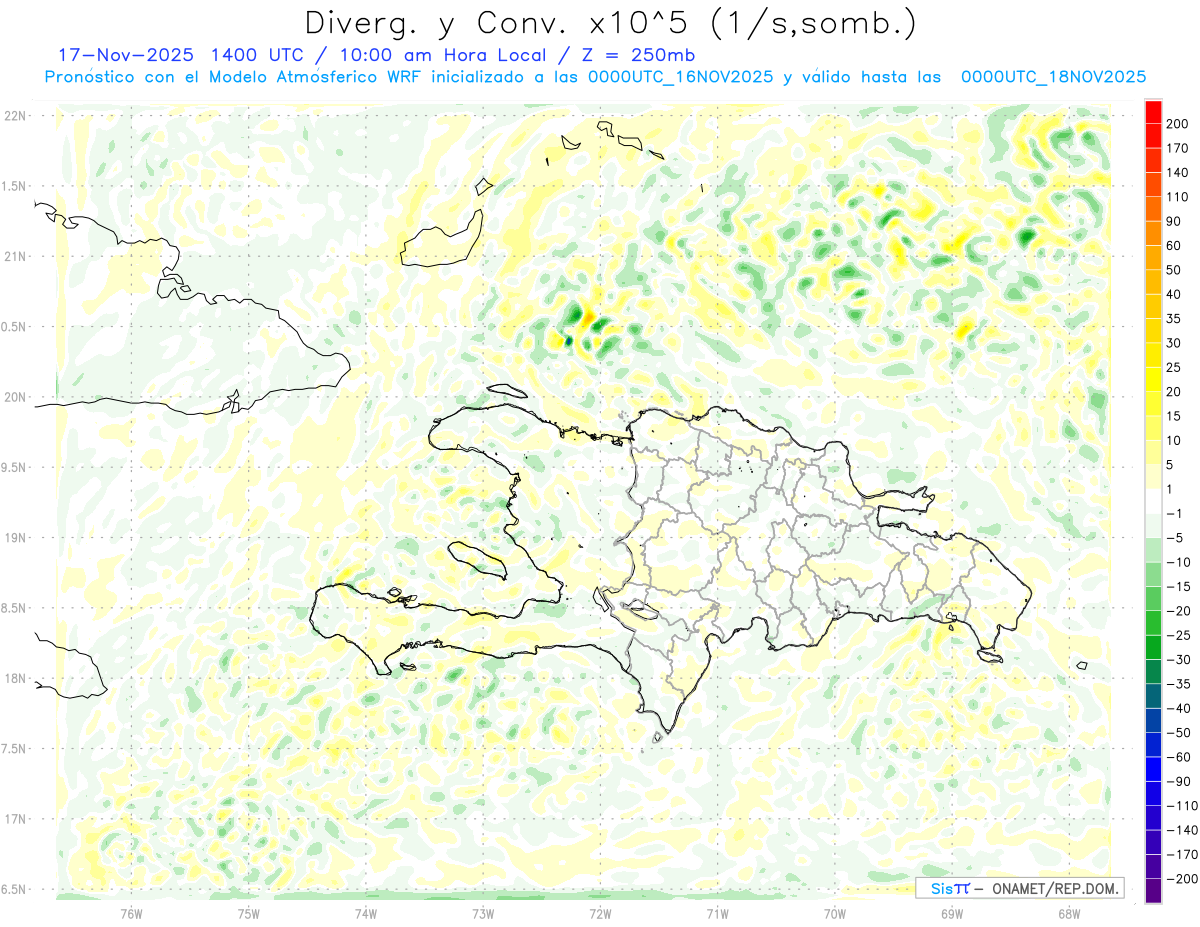
Task: Click the colorbar value '170' near the top
Action: click(x=1177, y=148)
